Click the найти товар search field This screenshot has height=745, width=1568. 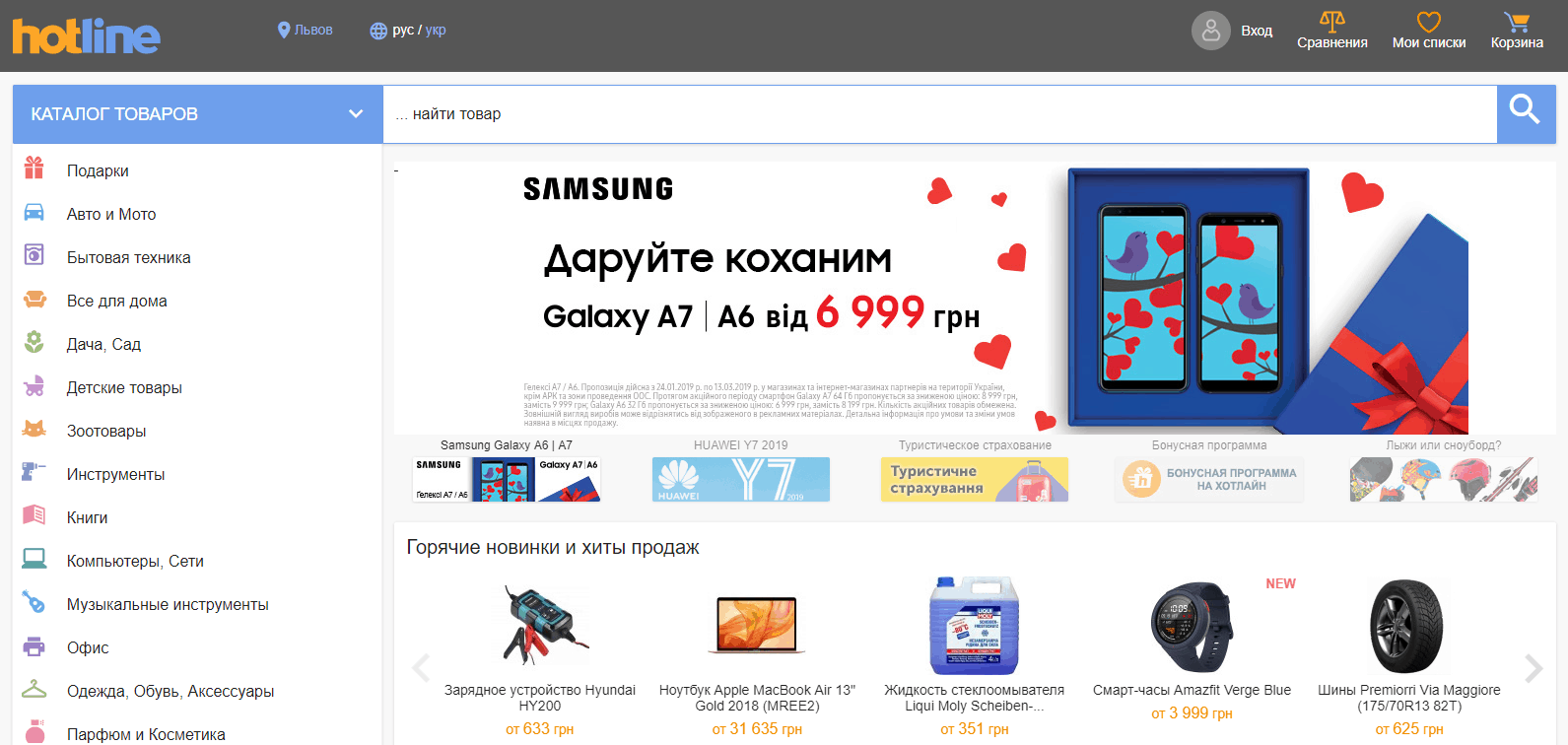940,114
